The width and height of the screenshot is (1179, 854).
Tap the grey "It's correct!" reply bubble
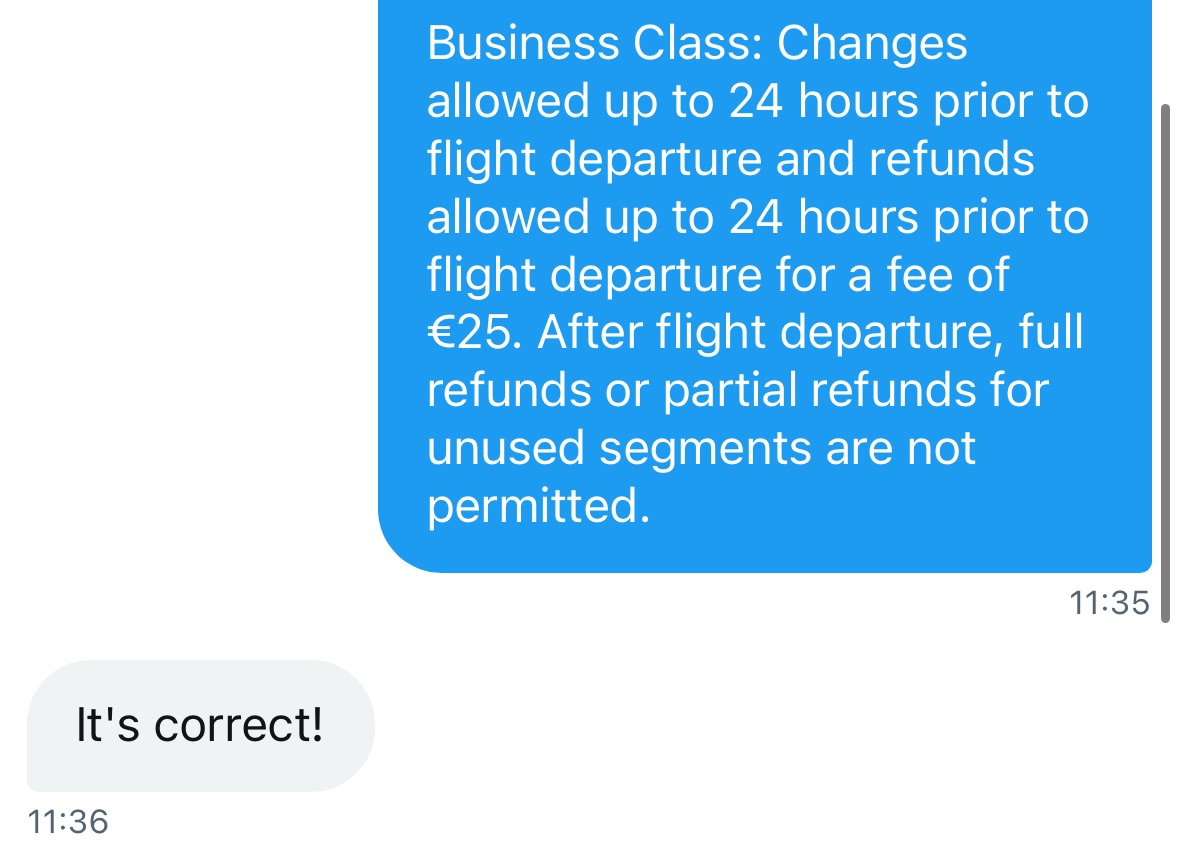pos(201,725)
